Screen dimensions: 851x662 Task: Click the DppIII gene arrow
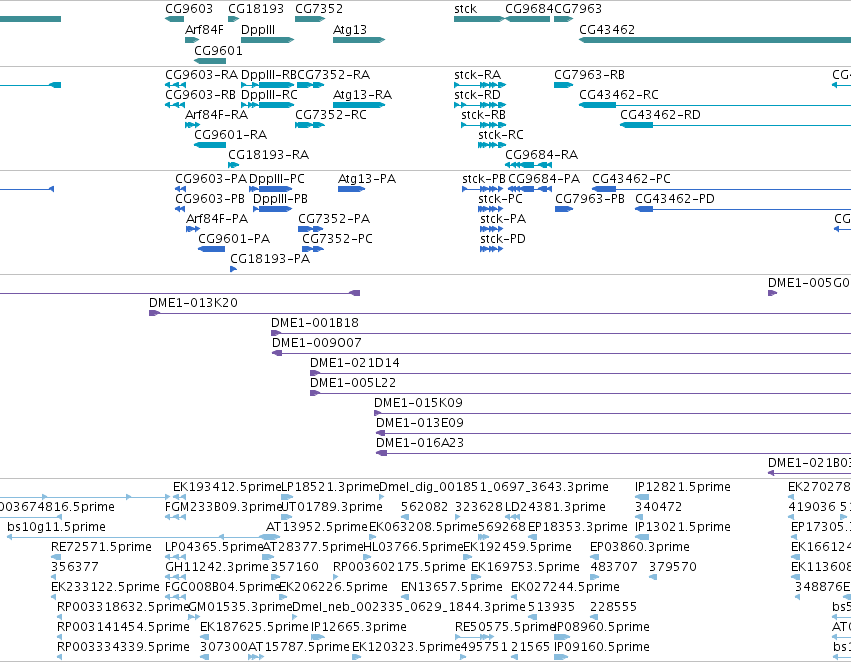tap(268, 40)
